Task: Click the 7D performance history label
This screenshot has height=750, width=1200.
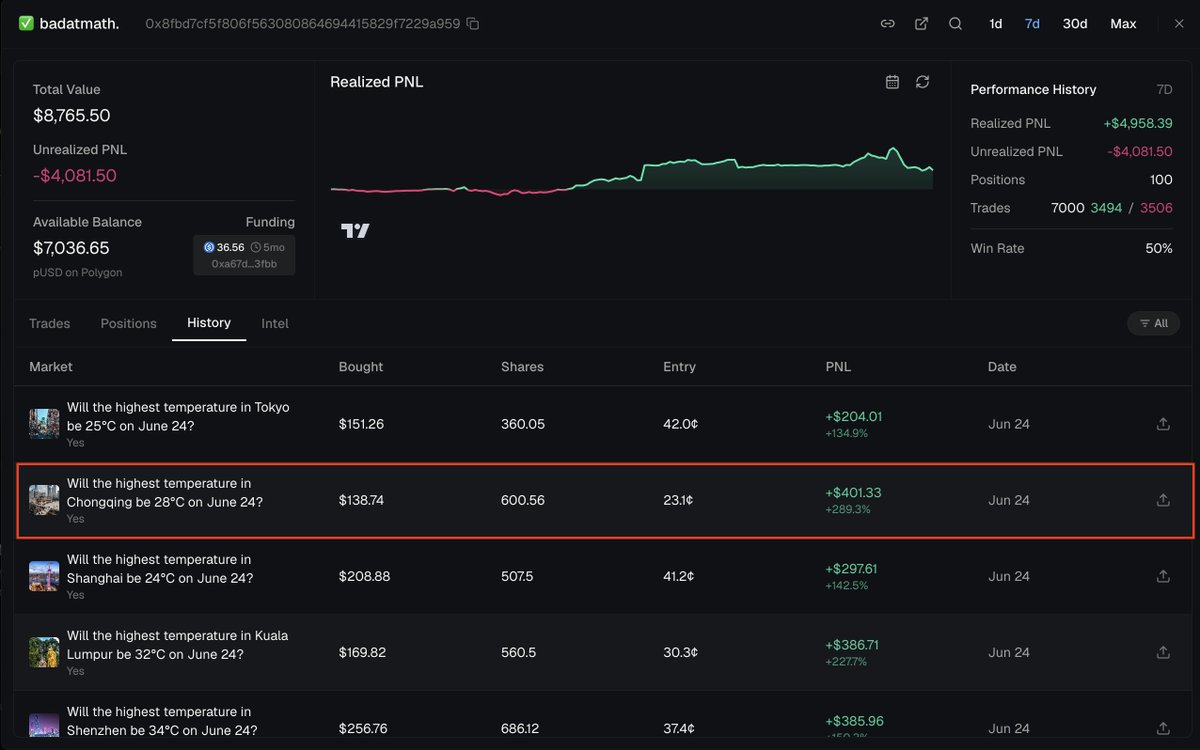Action: click(x=1164, y=89)
